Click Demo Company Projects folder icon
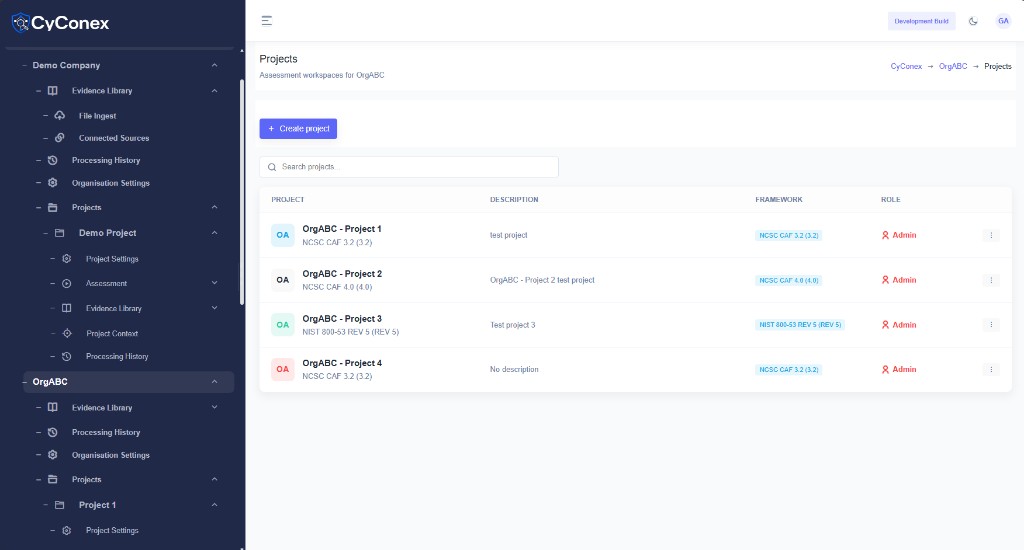 tap(53, 207)
